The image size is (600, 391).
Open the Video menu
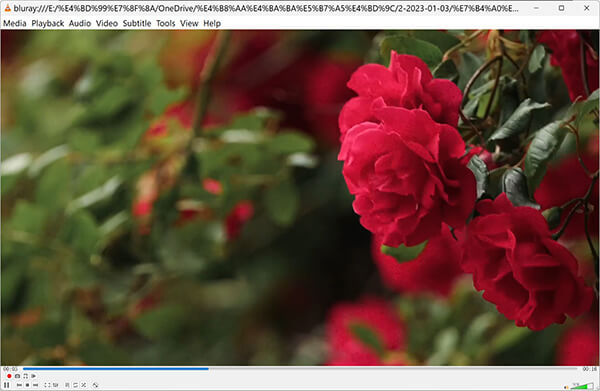click(x=107, y=23)
